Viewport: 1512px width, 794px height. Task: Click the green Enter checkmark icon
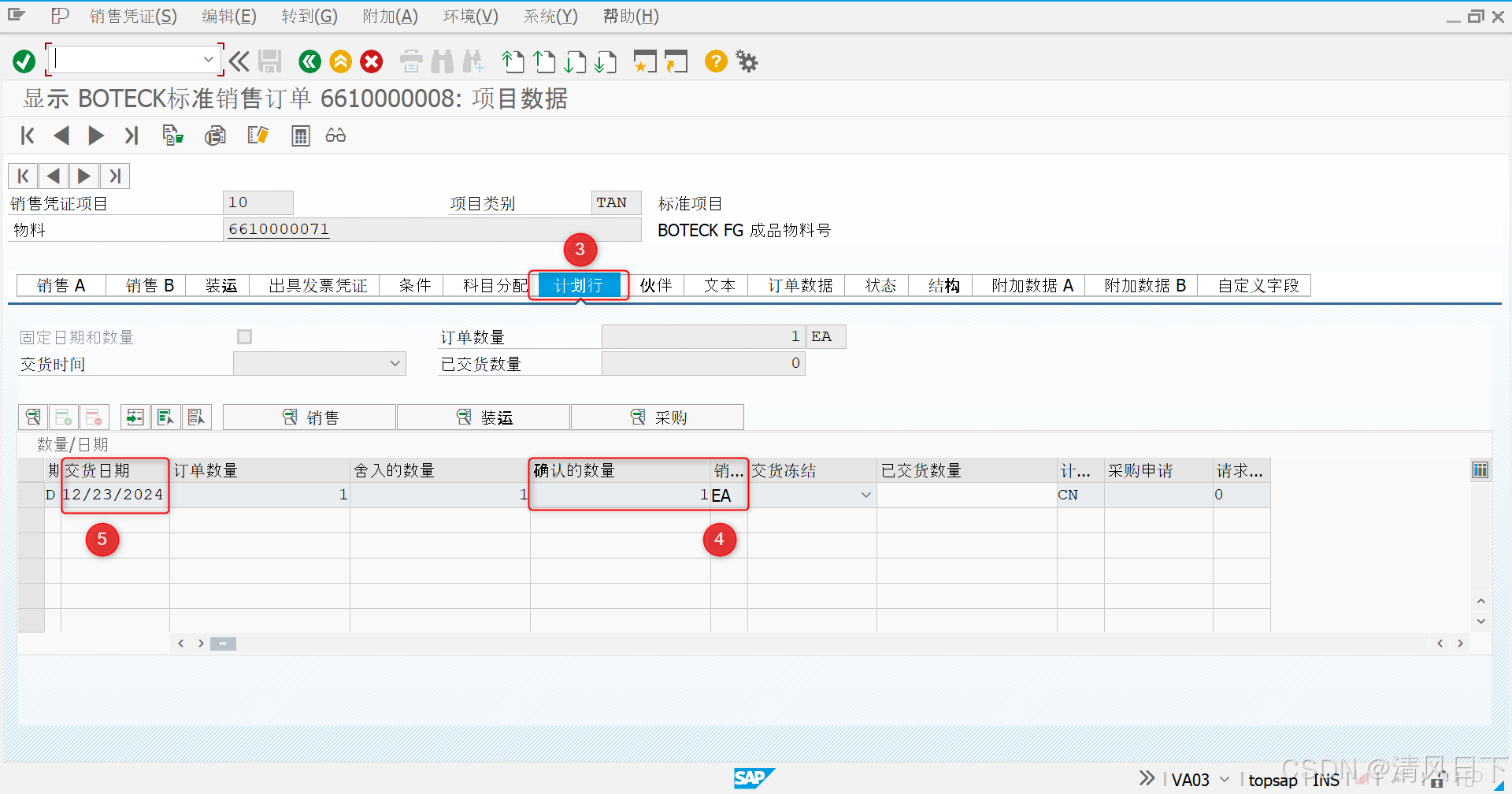pos(24,61)
